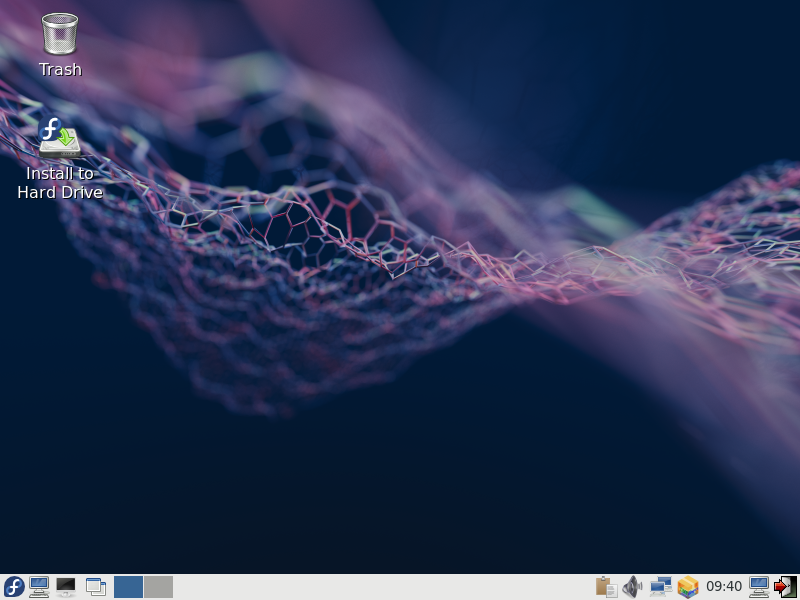Click empty area of the bottom taskbar
The height and width of the screenshot is (600, 800).
pos(380,587)
